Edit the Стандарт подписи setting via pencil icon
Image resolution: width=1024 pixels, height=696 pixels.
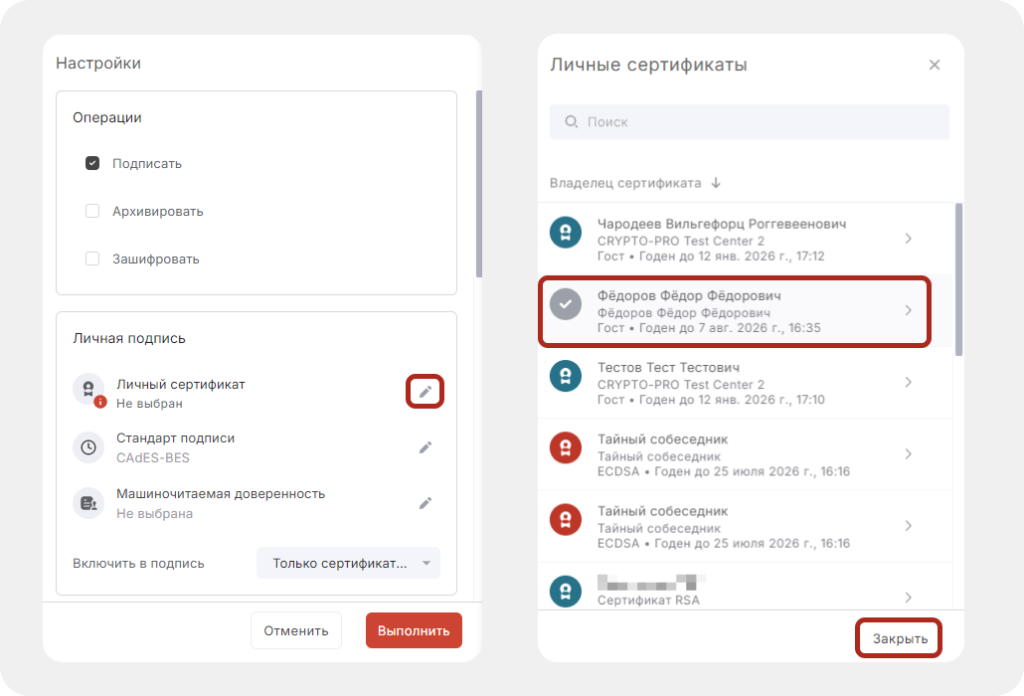click(x=424, y=447)
